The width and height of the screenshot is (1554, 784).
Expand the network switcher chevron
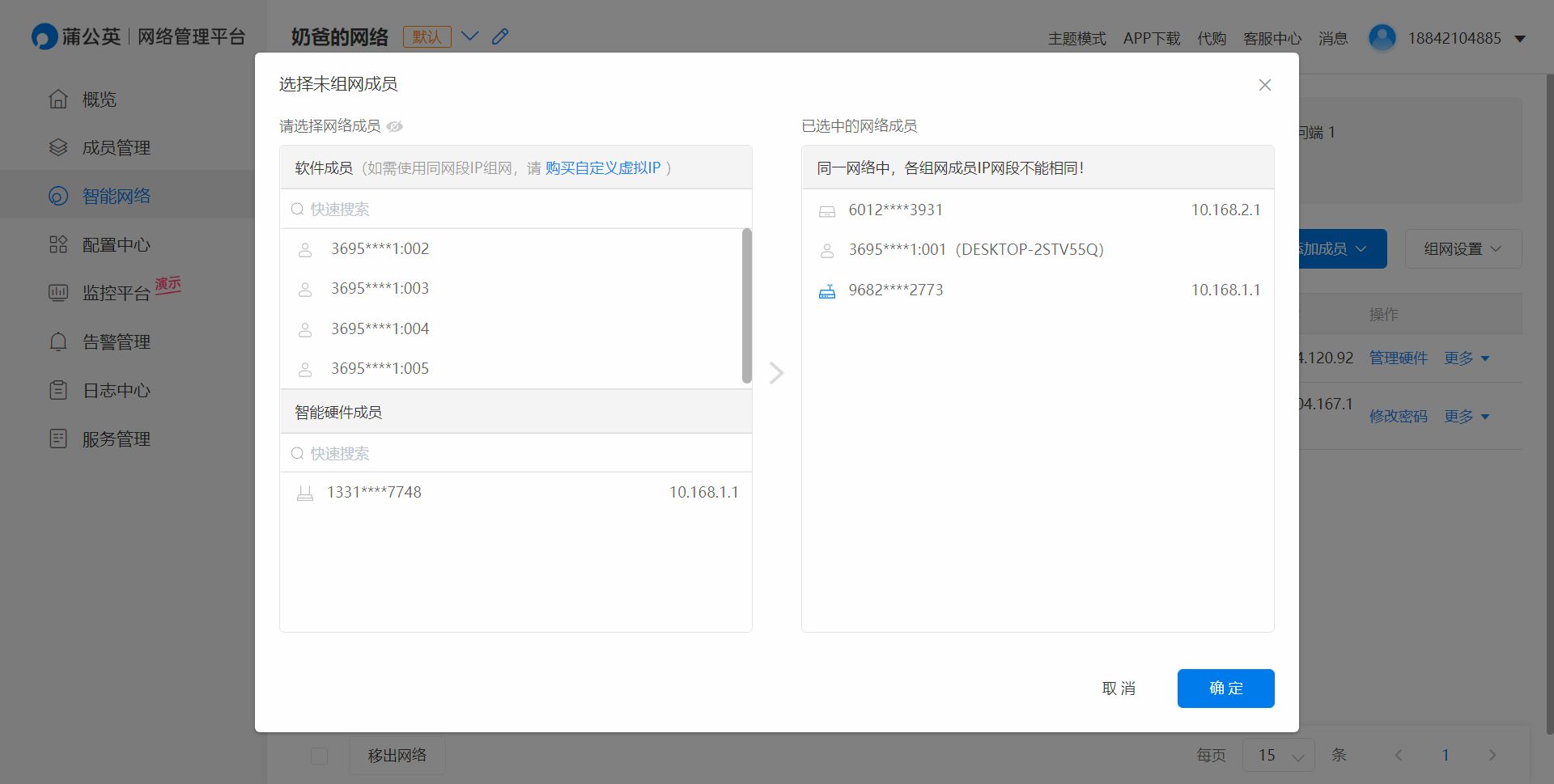pos(469,36)
